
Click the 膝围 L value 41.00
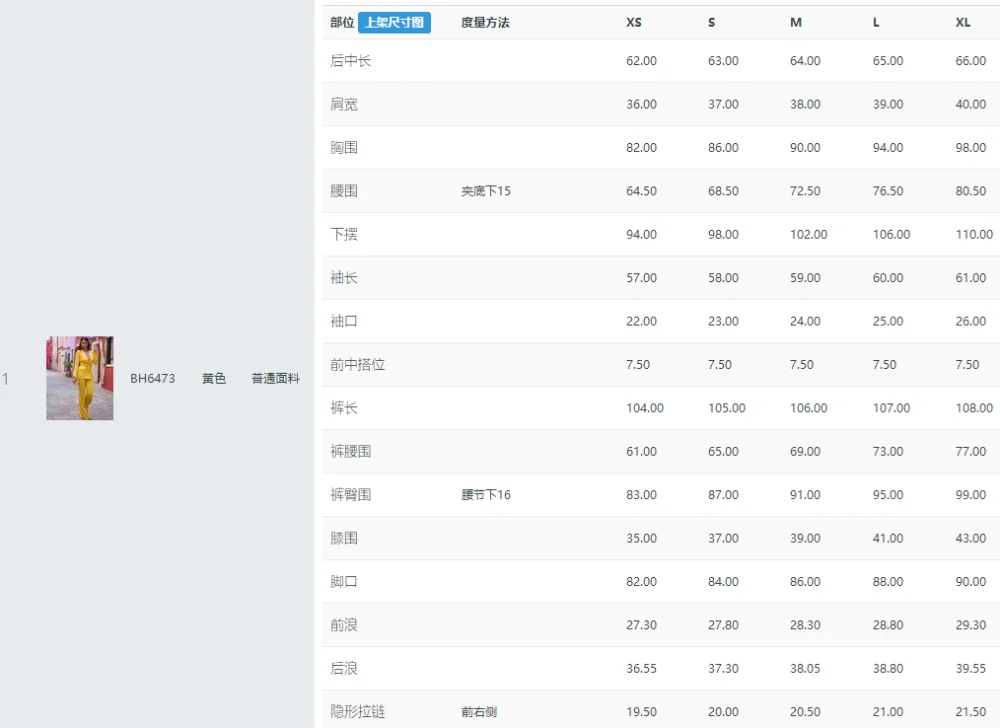click(888, 538)
